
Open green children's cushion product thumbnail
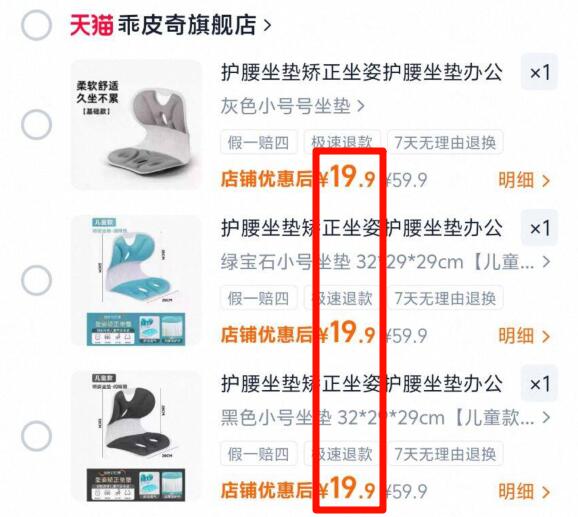pyautogui.click(x=136, y=281)
